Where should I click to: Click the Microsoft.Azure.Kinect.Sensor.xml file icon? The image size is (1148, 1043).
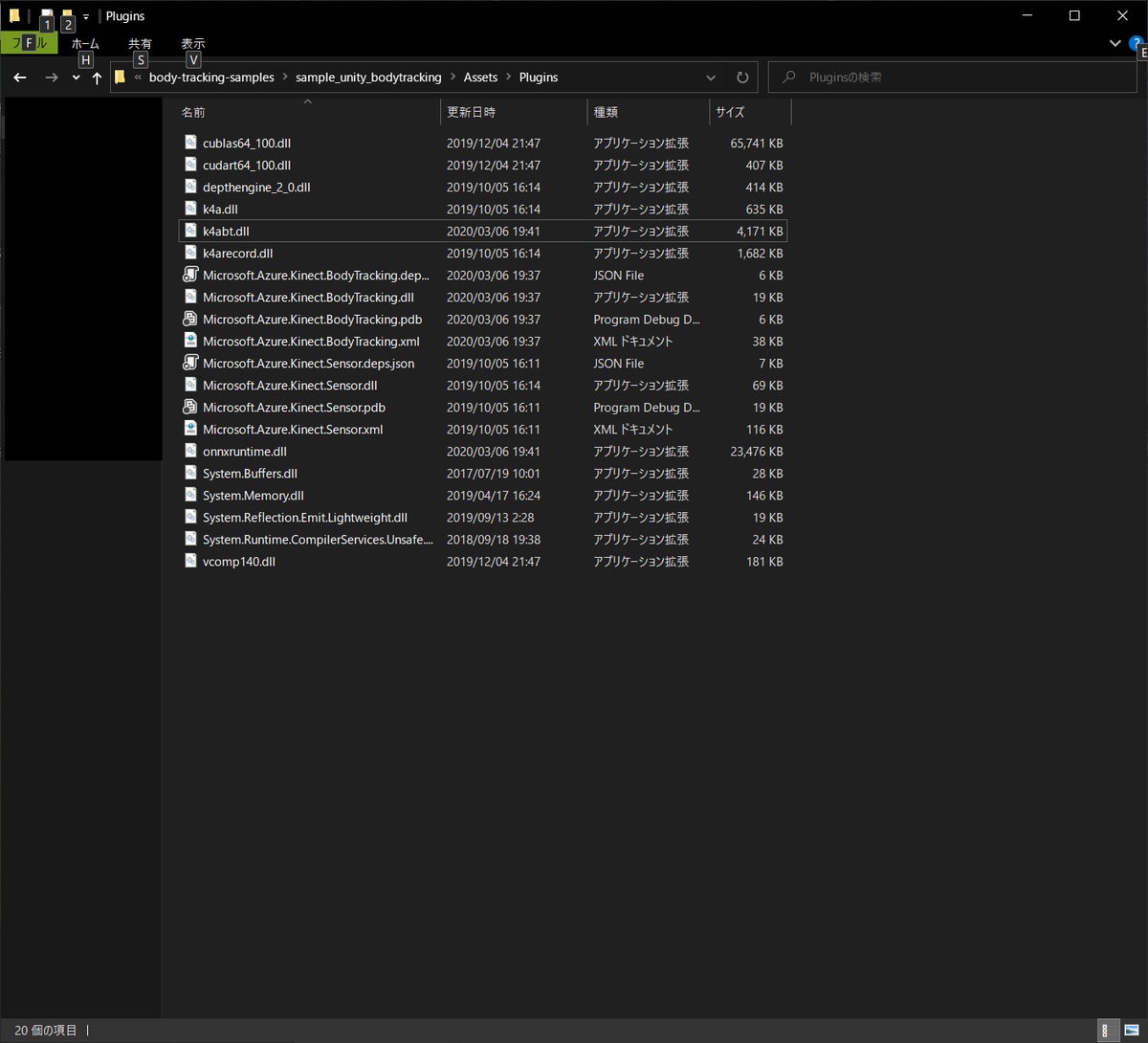pos(190,429)
